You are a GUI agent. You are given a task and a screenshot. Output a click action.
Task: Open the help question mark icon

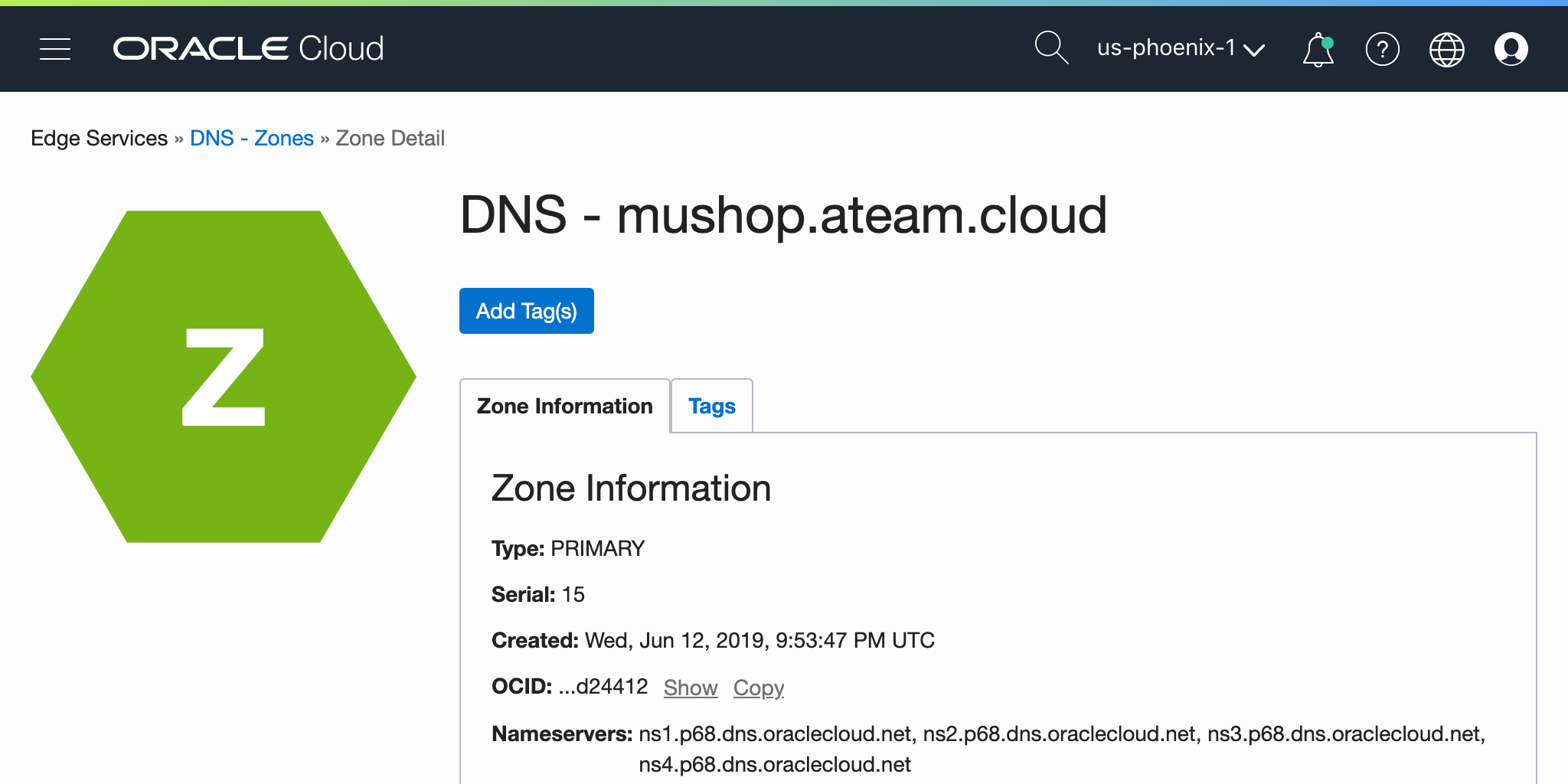pos(1382,50)
